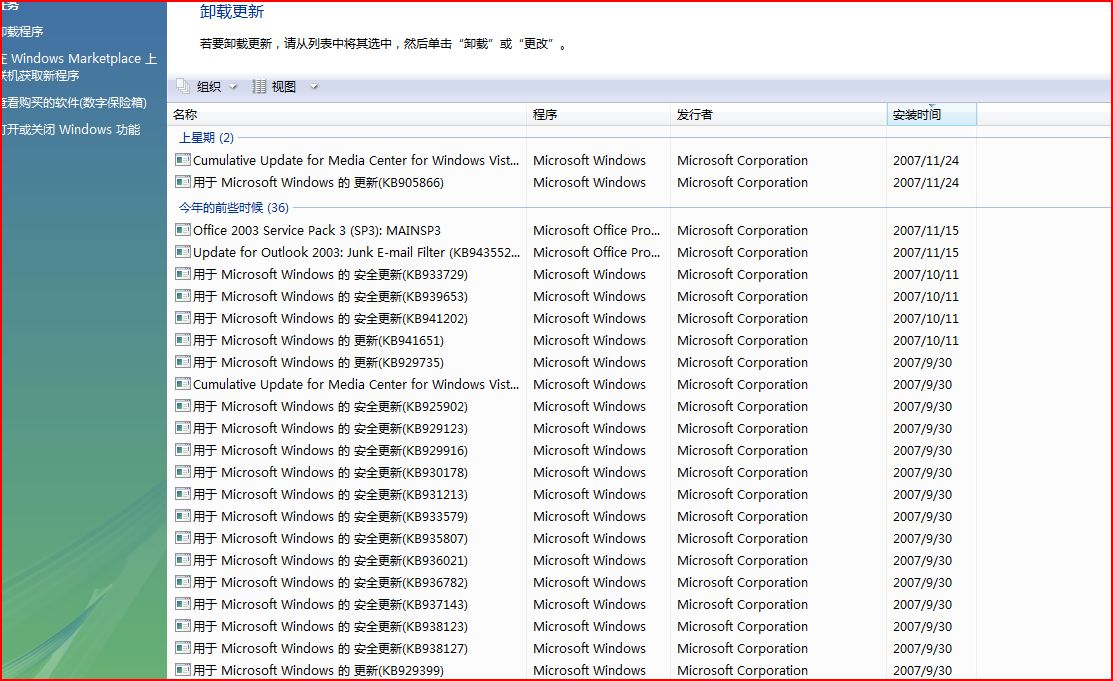Click the icon for Office 2003 Service Pack 3
Image resolution: width=1113 pixels, height=681 pixels.
pos(182,230)
